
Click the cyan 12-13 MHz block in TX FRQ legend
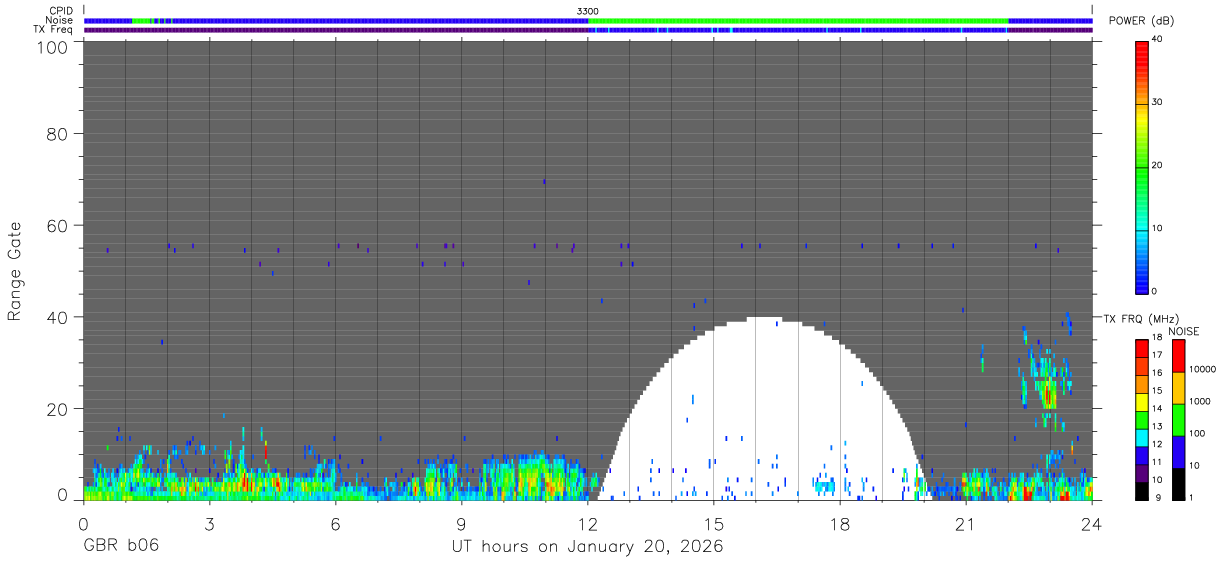[1141, 438]
